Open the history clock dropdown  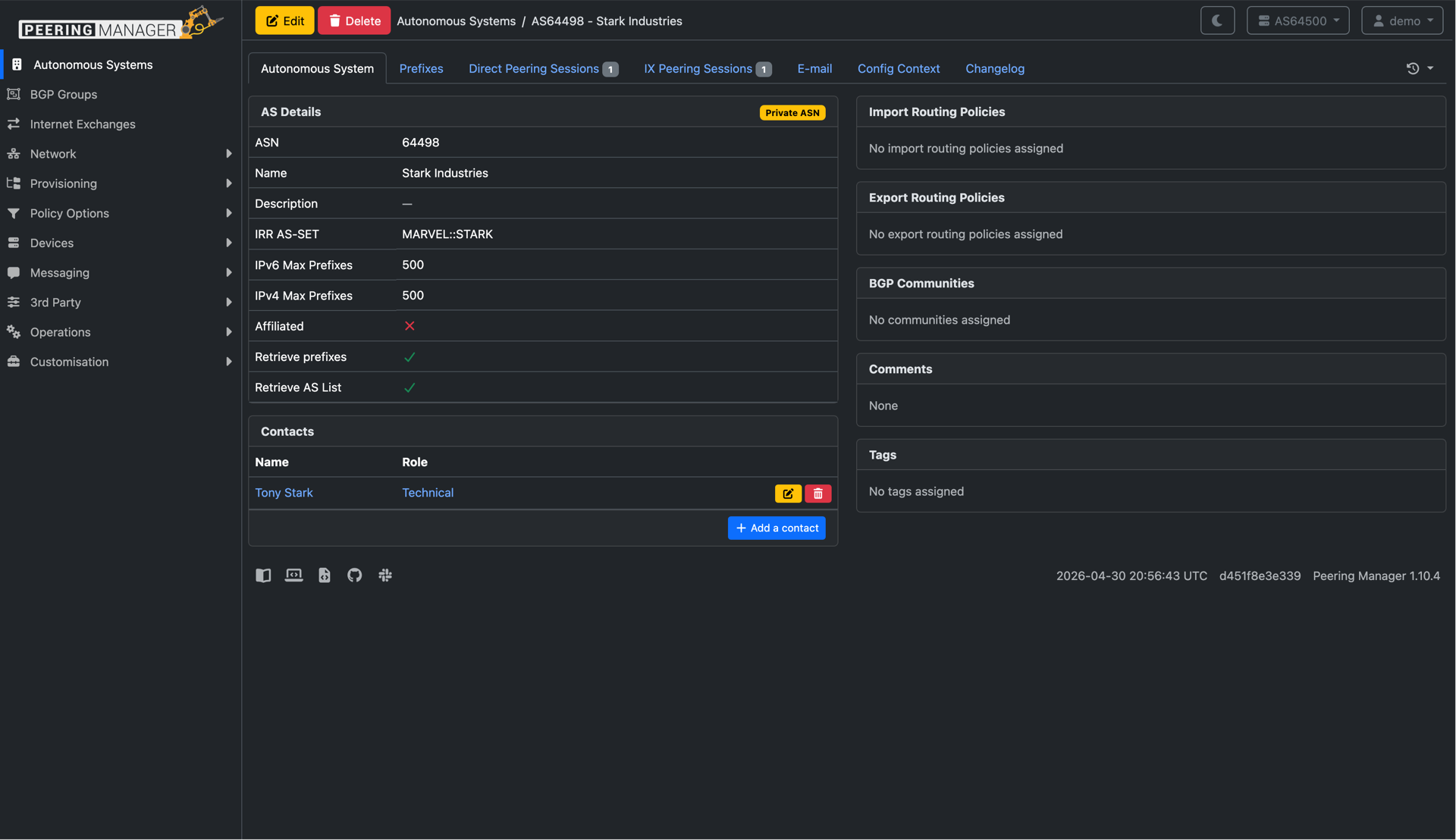[x=1420, y=68]
